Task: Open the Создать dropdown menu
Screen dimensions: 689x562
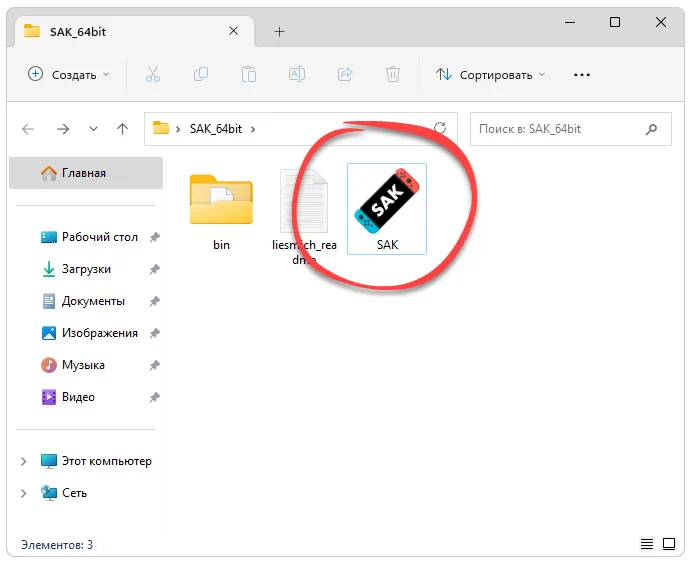Action: (69, 75)
